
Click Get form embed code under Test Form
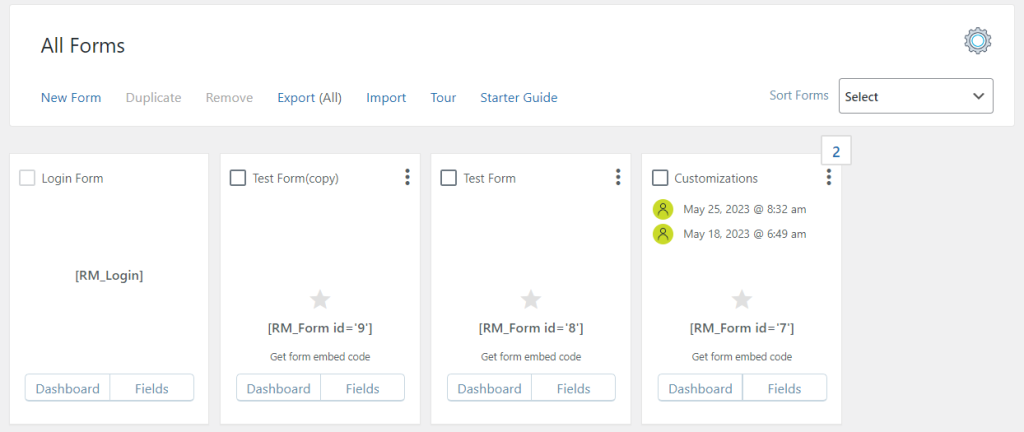pos(531,357)
